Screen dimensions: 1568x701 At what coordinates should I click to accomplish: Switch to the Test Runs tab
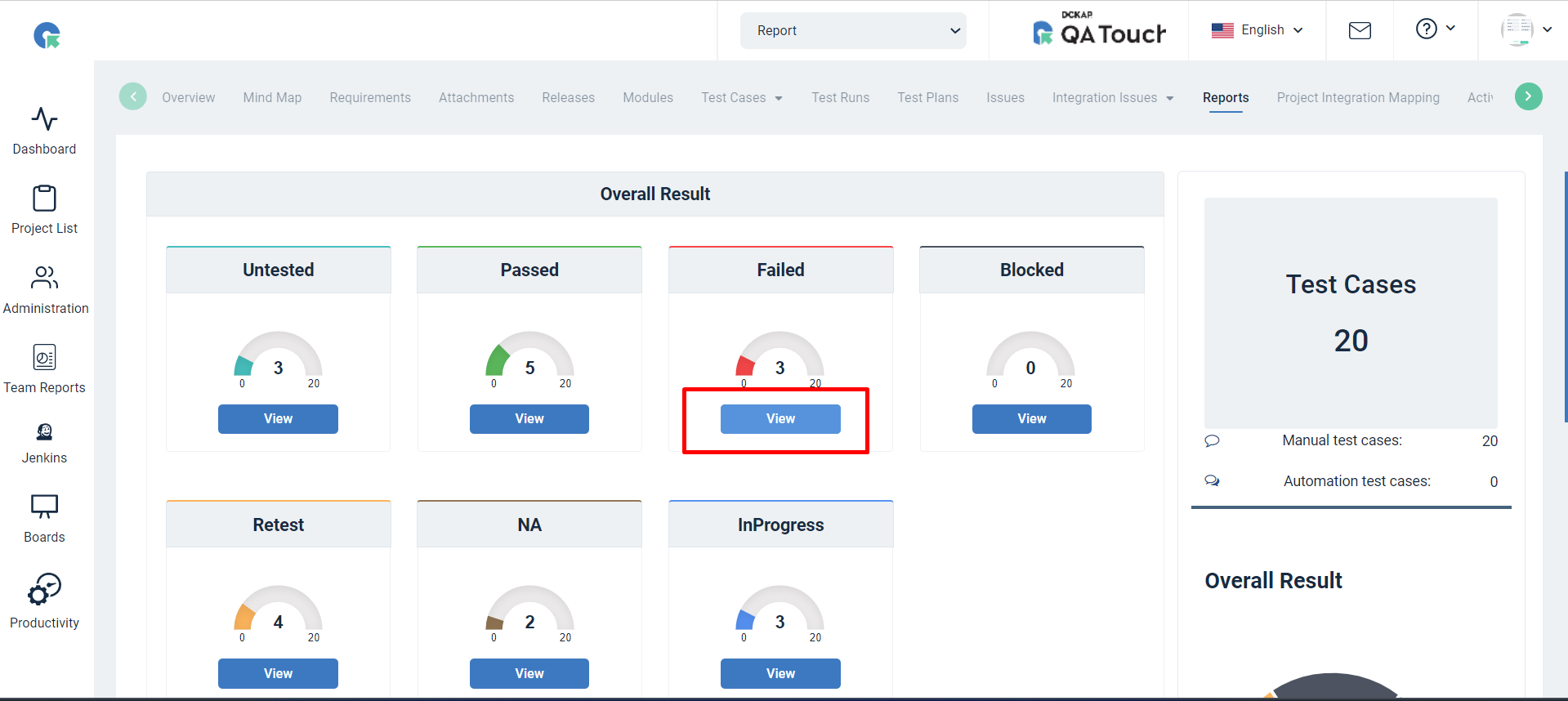click(x=840, y=98)
